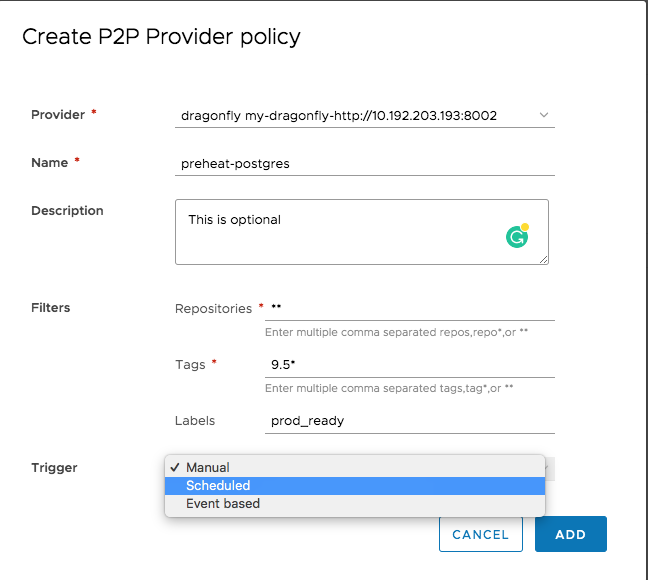648x580 pixels.
Task: Focus the Tags input showing 9.5*
Action: (410, 365)
